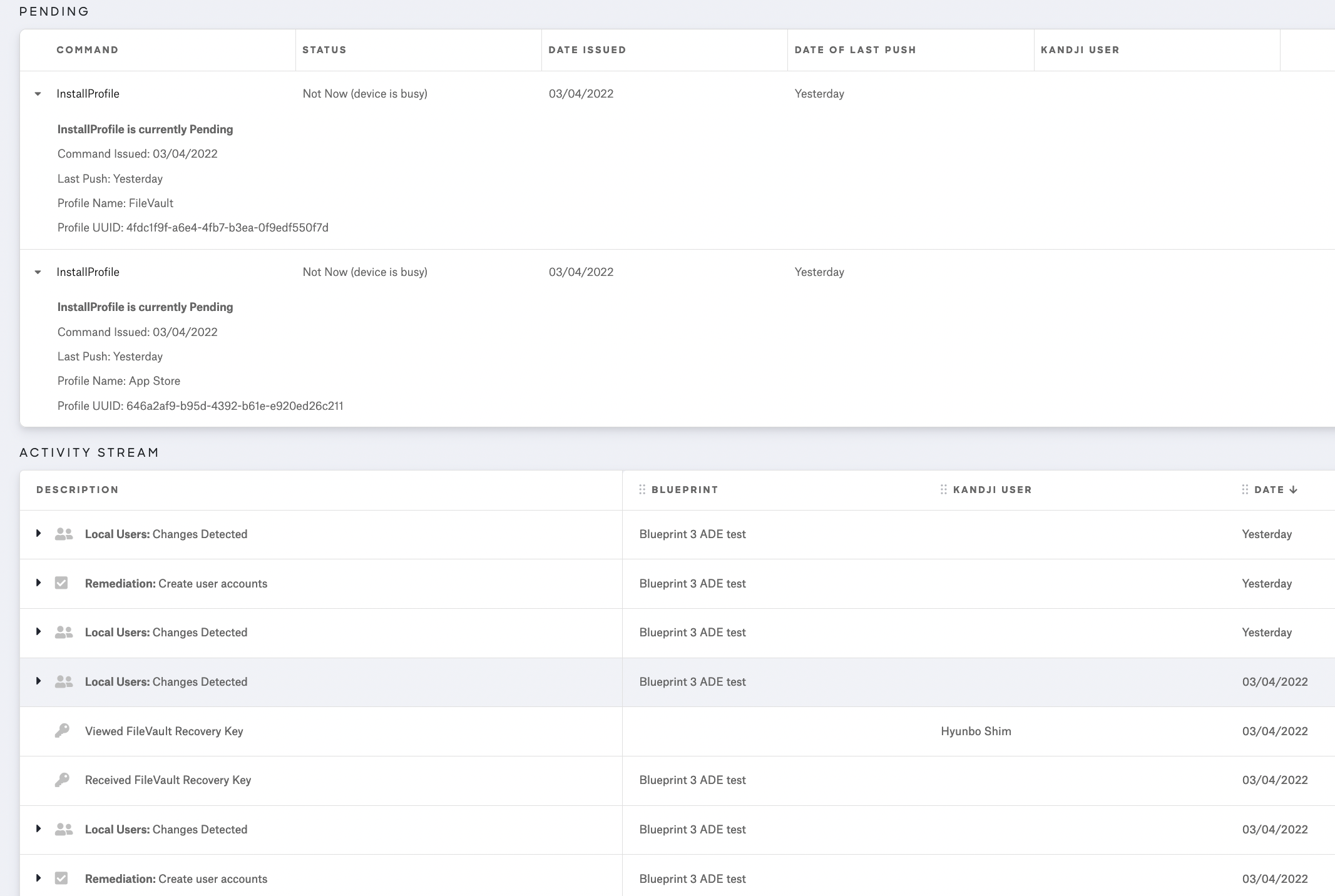Click the STATUS column header in Pending
Screen dimensions: 1335x896
(x=324, y=50)
